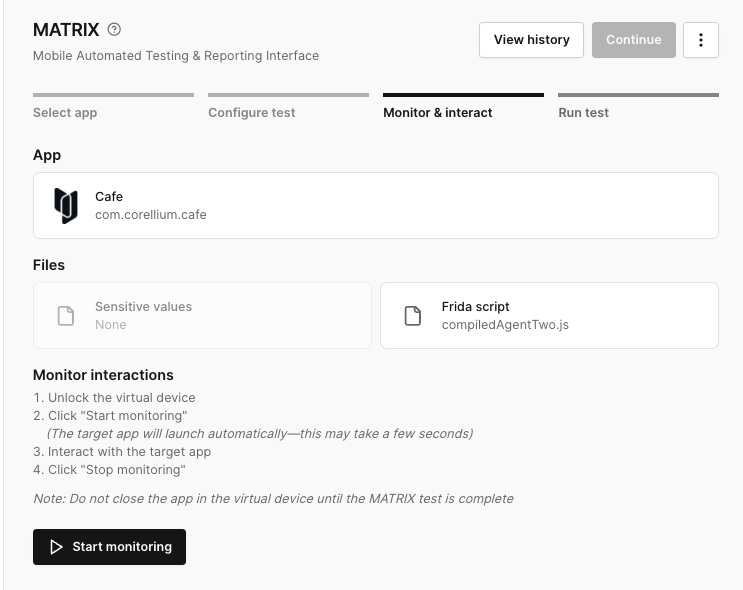Click the help icon beside MATRIX title
743x590 pixels.
[x=114, y=29]
